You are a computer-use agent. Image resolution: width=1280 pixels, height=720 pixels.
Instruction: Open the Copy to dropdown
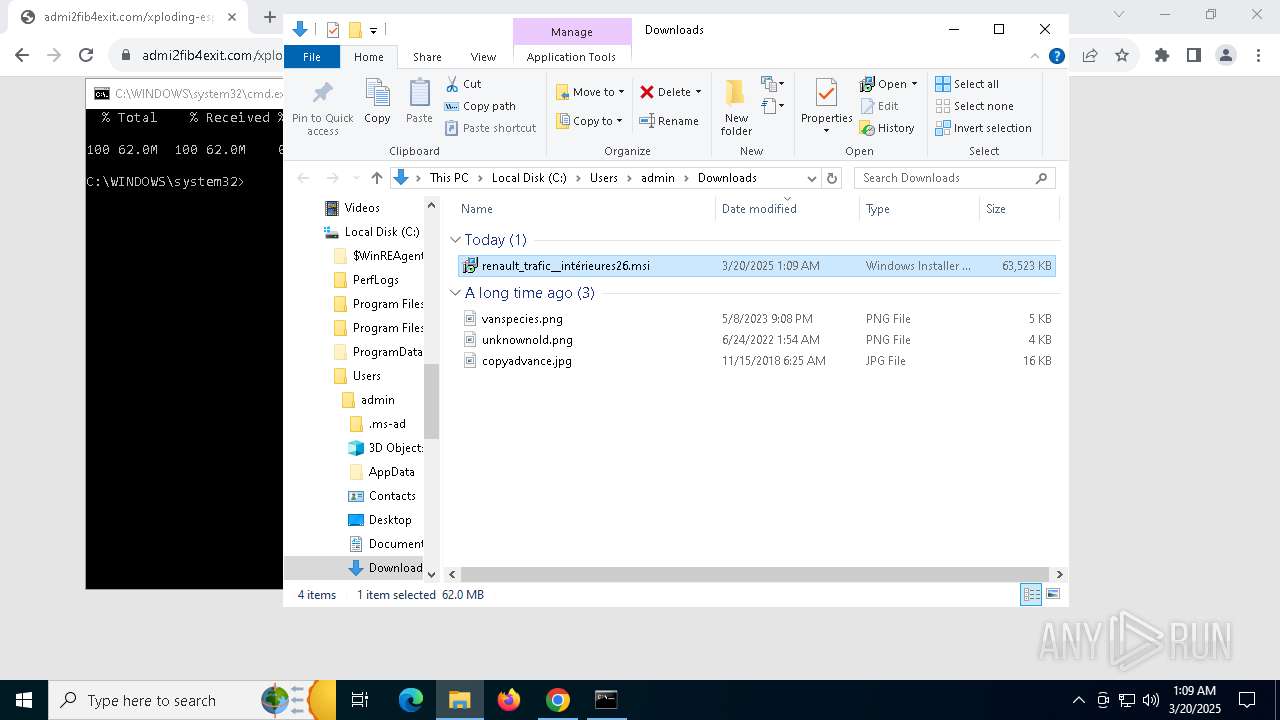click(589, 121)
